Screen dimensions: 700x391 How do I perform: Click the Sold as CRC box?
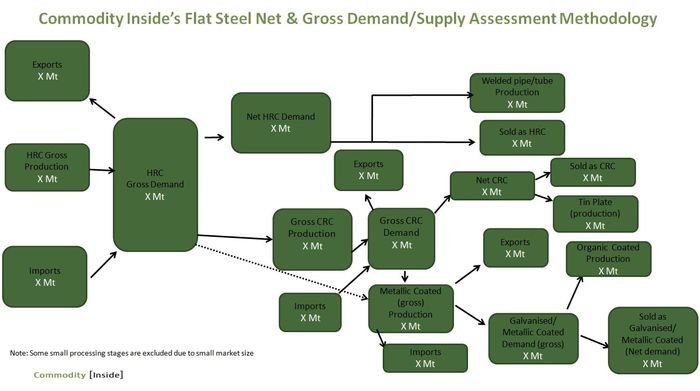pos(592,172)
